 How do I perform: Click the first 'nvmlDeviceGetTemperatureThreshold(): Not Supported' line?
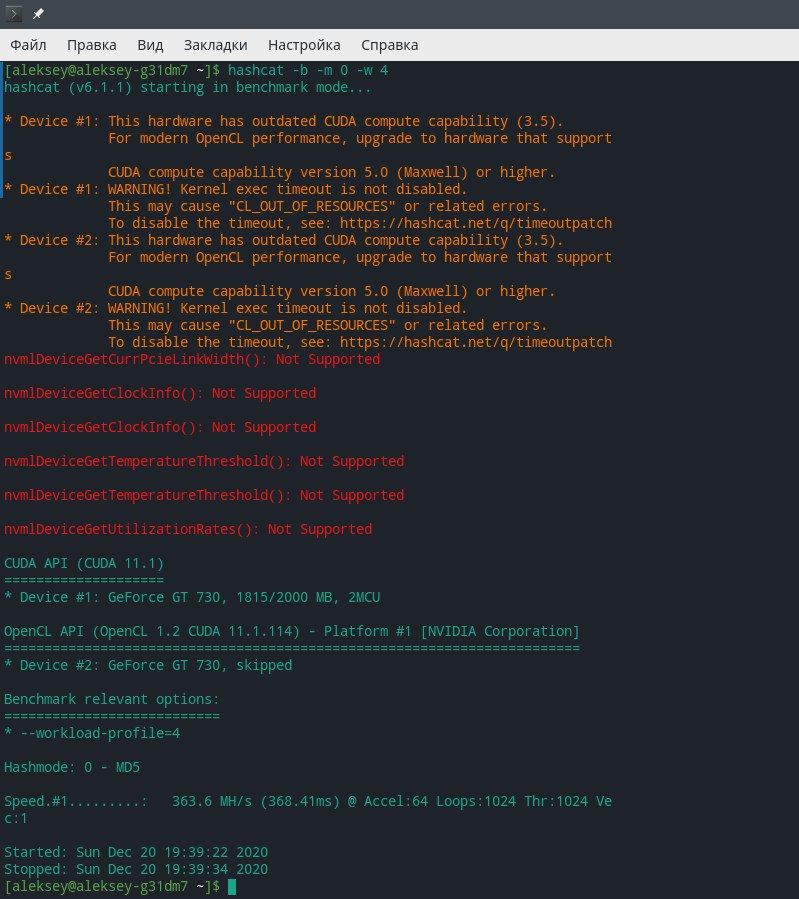204,462
